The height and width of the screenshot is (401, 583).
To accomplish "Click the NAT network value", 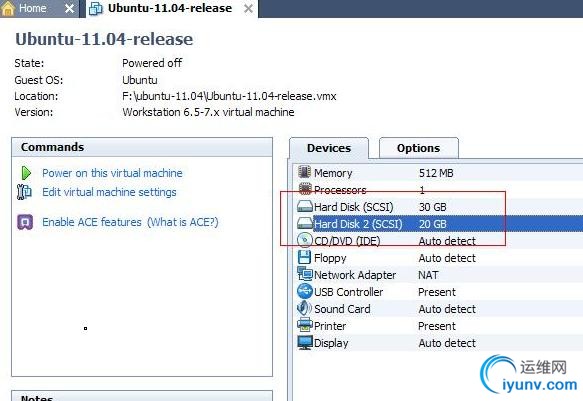I will pyautogui.click(x=428, y=275).
